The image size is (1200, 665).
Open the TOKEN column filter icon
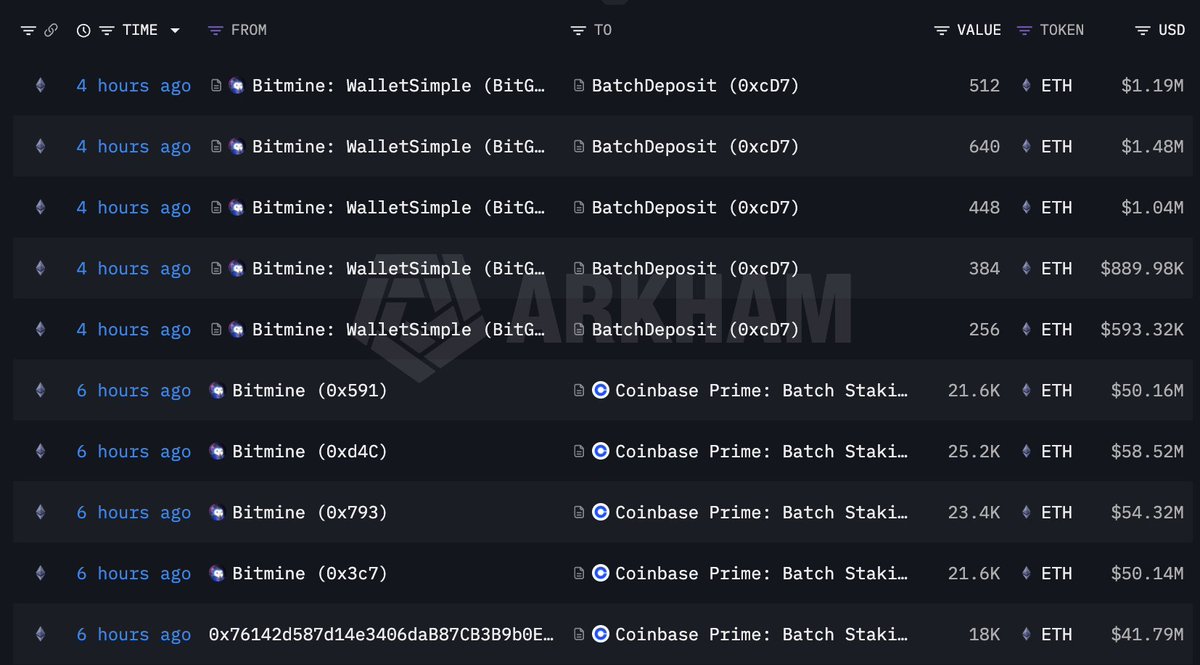click(x=1024, y=31)
